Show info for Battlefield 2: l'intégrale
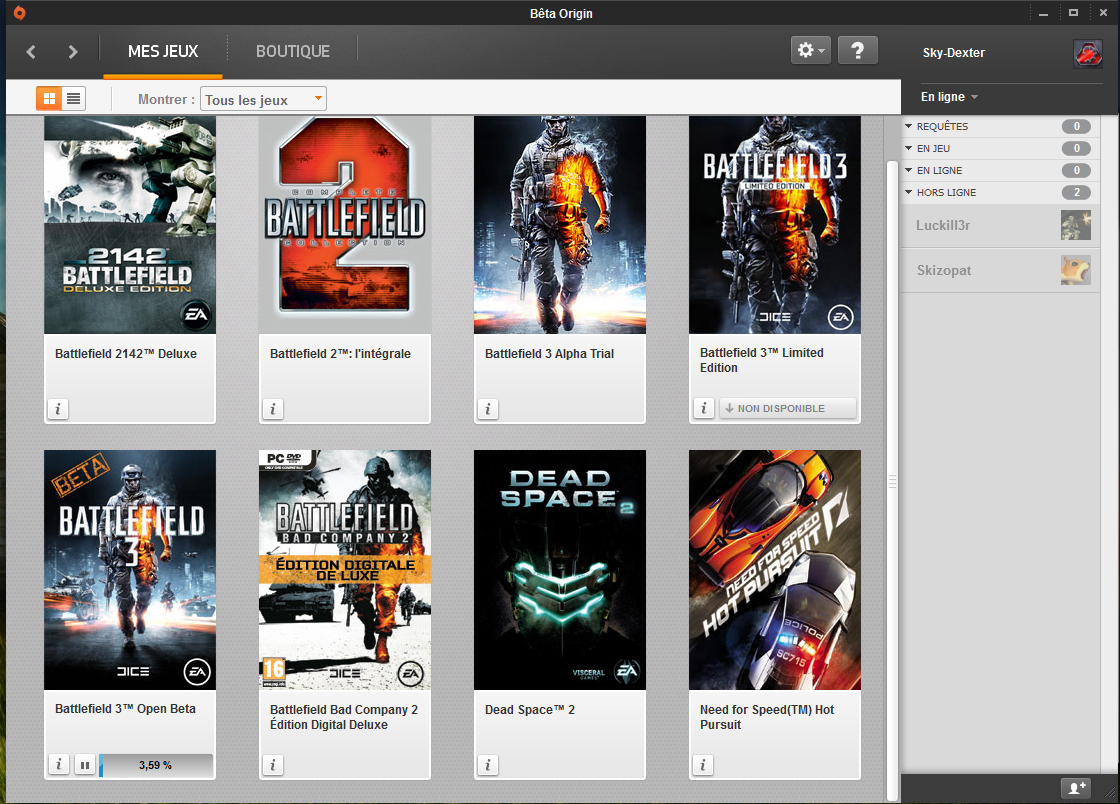 [x=273, y=409]
